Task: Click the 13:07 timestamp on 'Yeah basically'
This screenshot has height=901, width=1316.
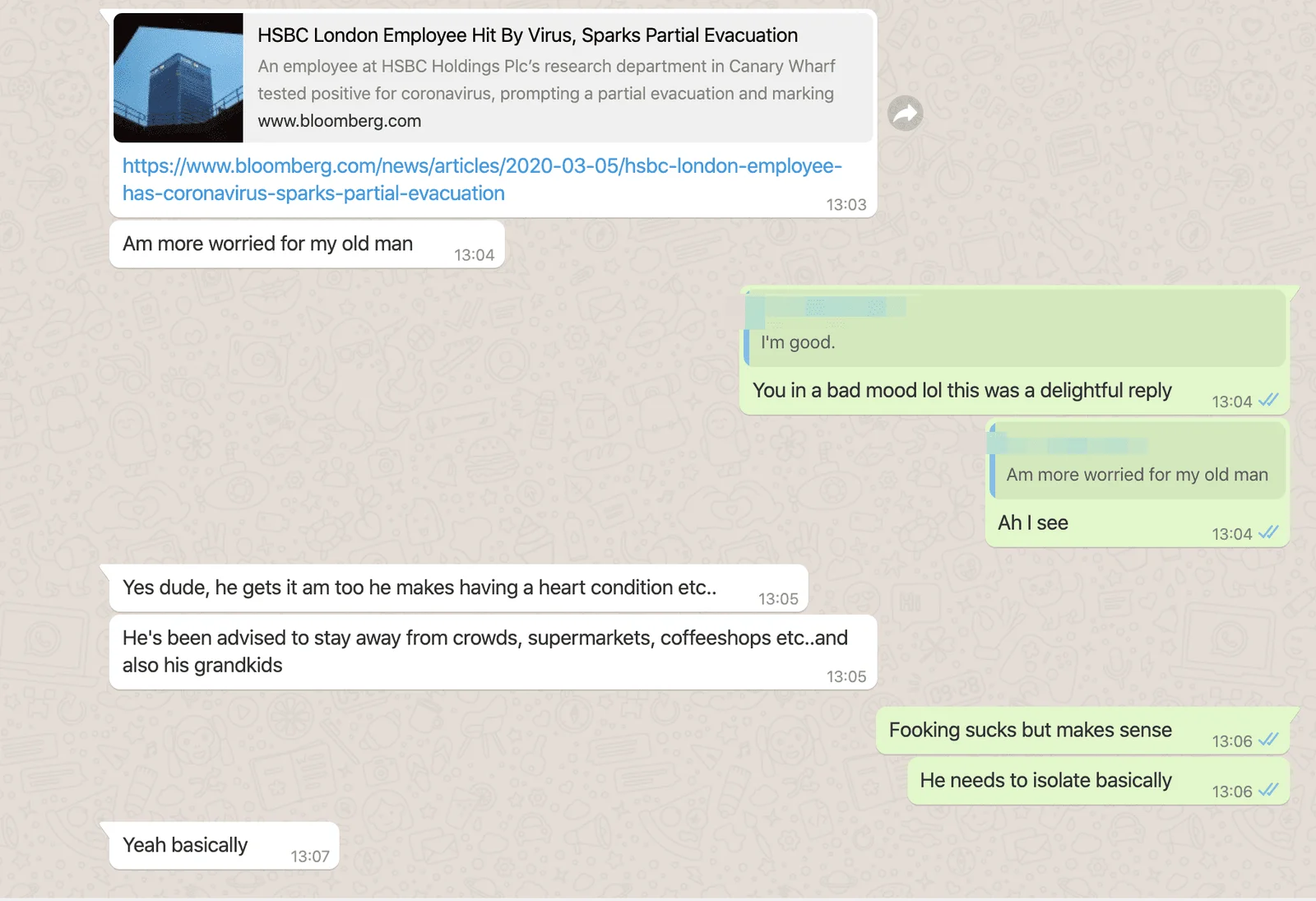Action: pyautogui.click(x=310, y=857)
